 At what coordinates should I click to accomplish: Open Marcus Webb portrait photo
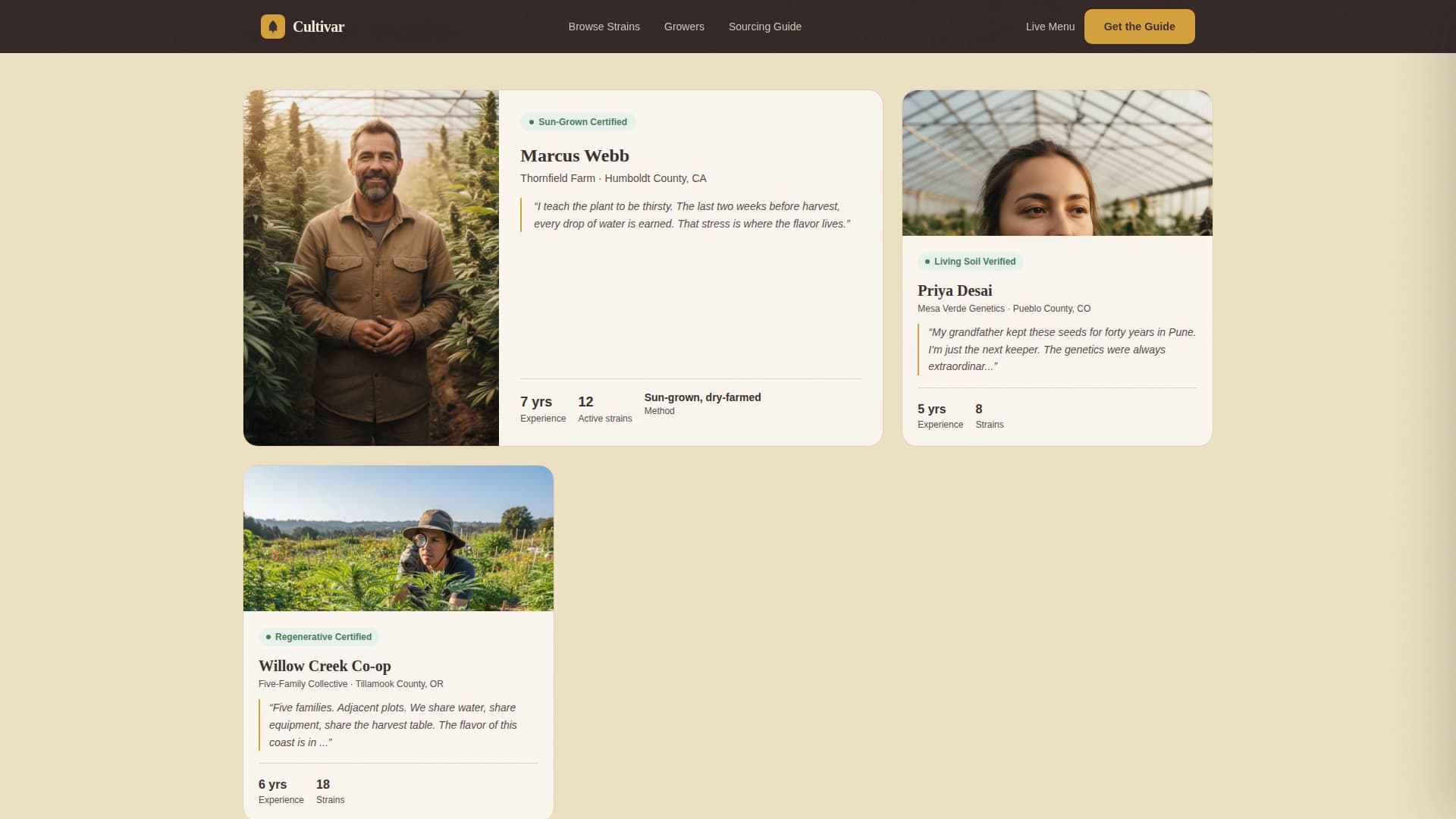click(x=371, y=268)
